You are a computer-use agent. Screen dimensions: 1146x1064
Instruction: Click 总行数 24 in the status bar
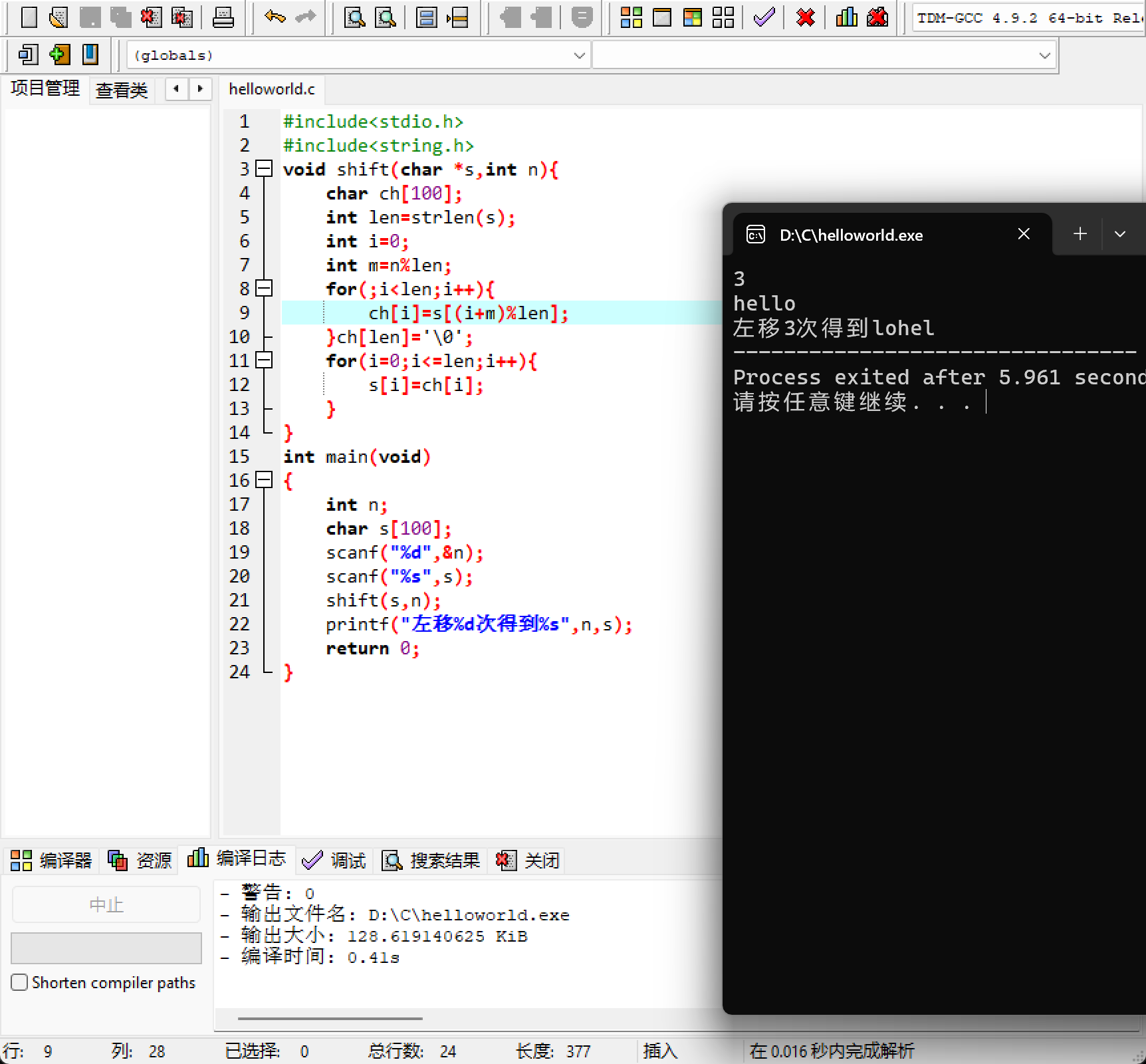point(412,1051)
